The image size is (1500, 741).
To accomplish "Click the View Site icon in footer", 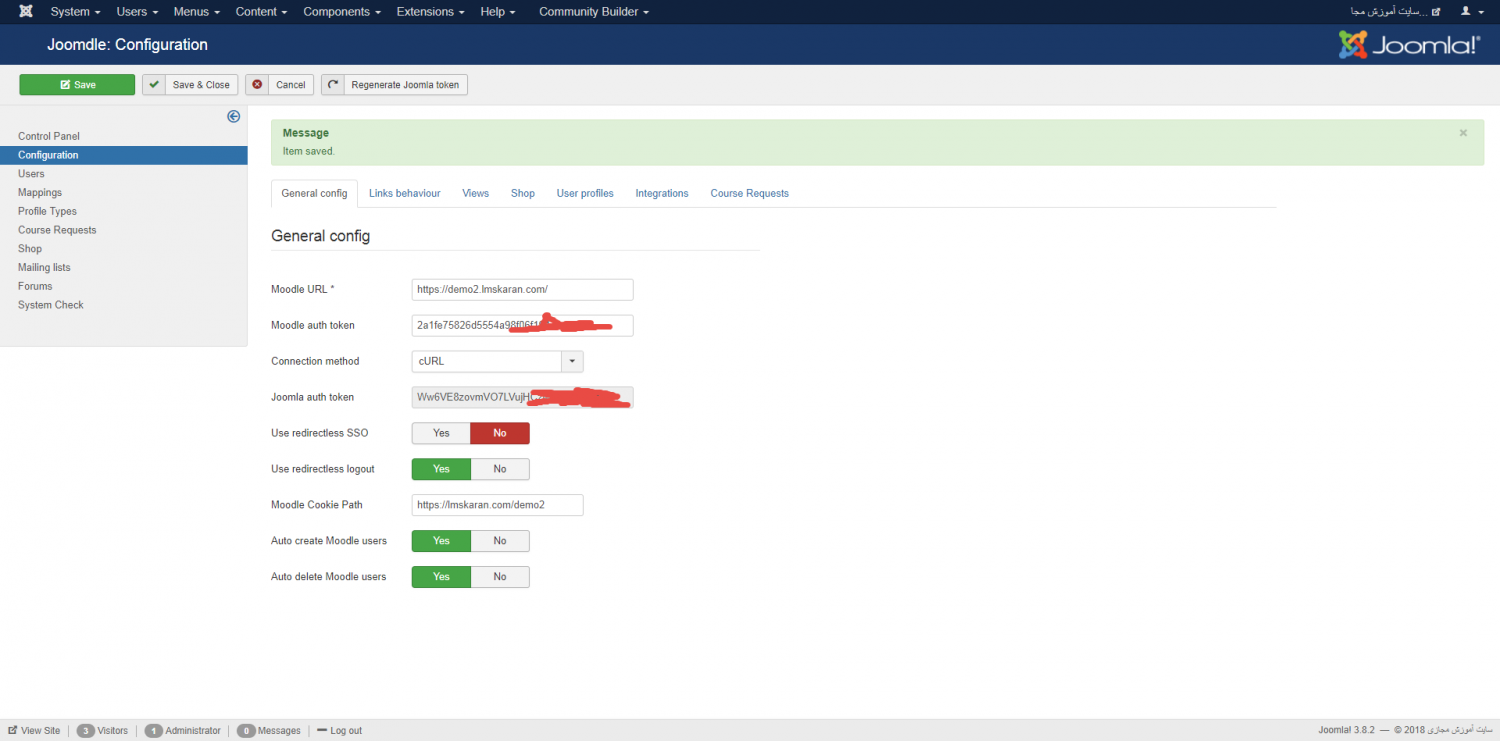I will tap(13, 730).
